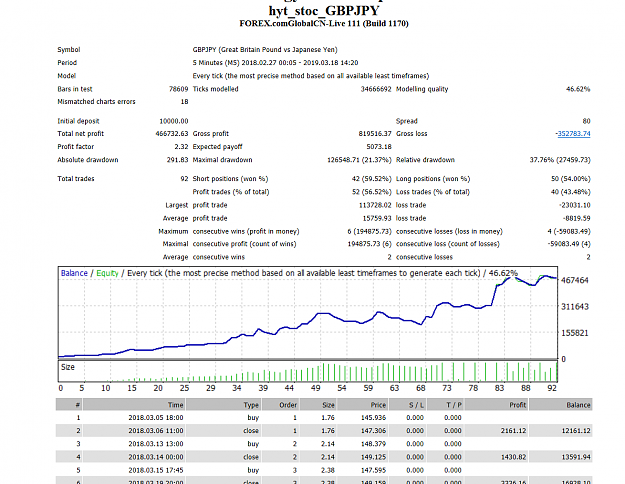
Task: Select Modelling quality value 46.62%
Action: pos(578,89)
